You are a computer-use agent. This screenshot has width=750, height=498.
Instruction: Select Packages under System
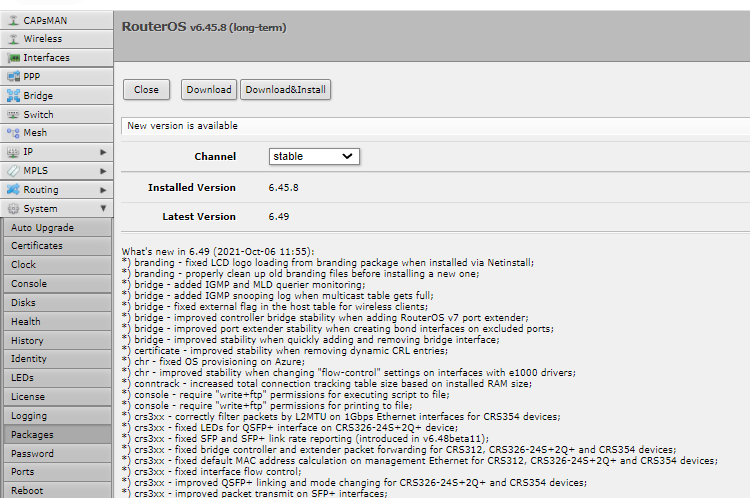click(57, 435)
